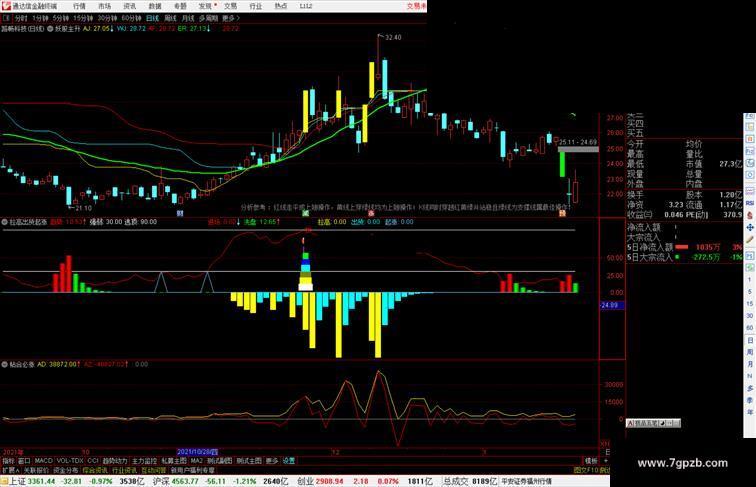
Task: Click the red dollar sign icon in sidebar
Action: [x=750, y=216]
